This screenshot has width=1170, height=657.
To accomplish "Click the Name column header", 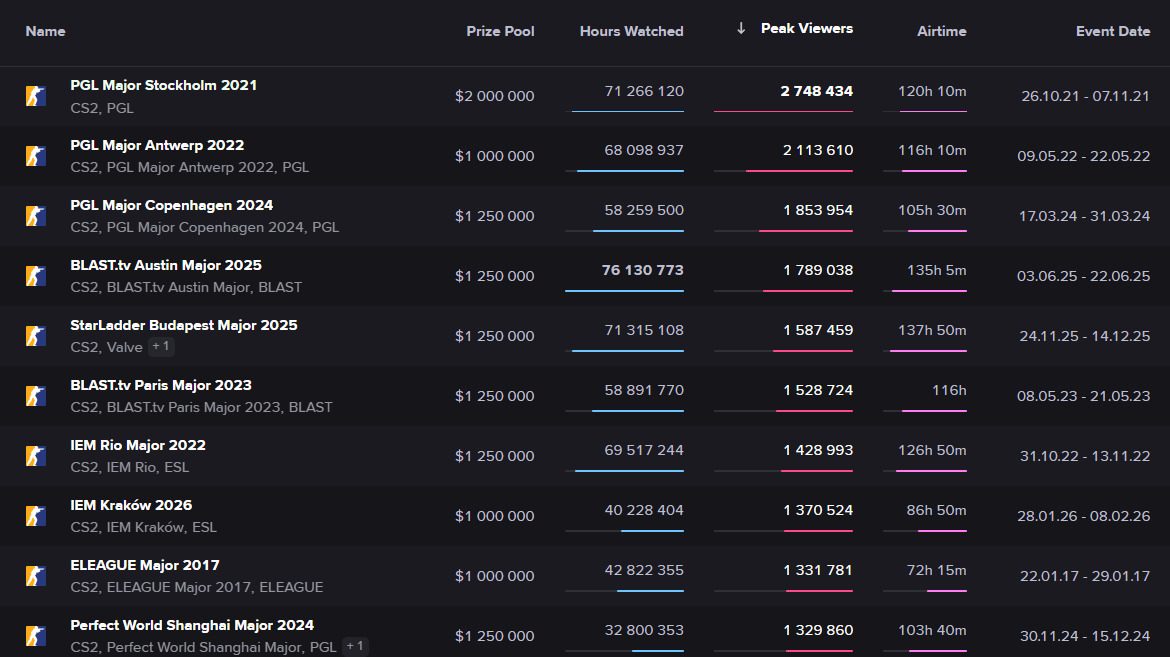I will tap(45, 31).
